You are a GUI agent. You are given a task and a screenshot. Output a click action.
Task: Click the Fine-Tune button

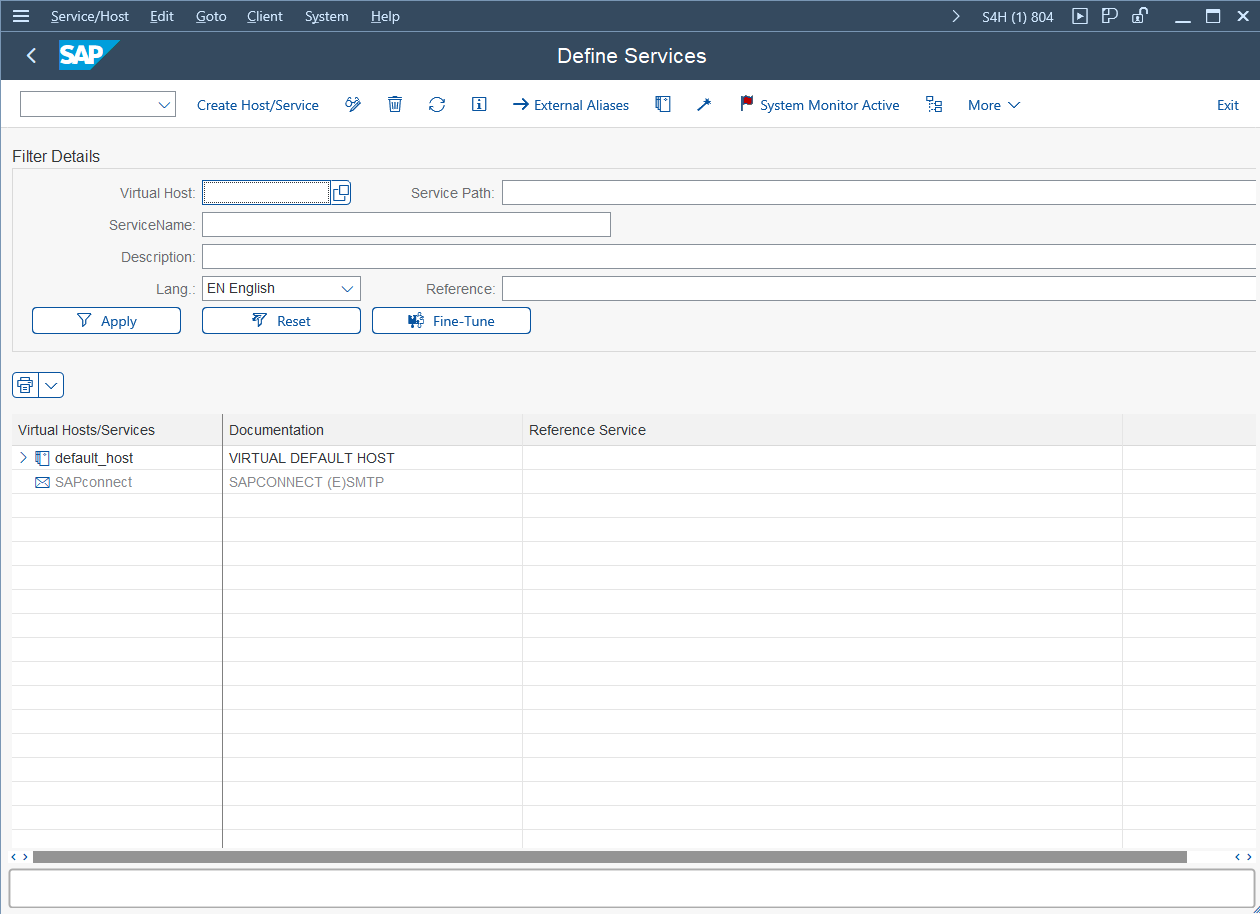(451, 321)
